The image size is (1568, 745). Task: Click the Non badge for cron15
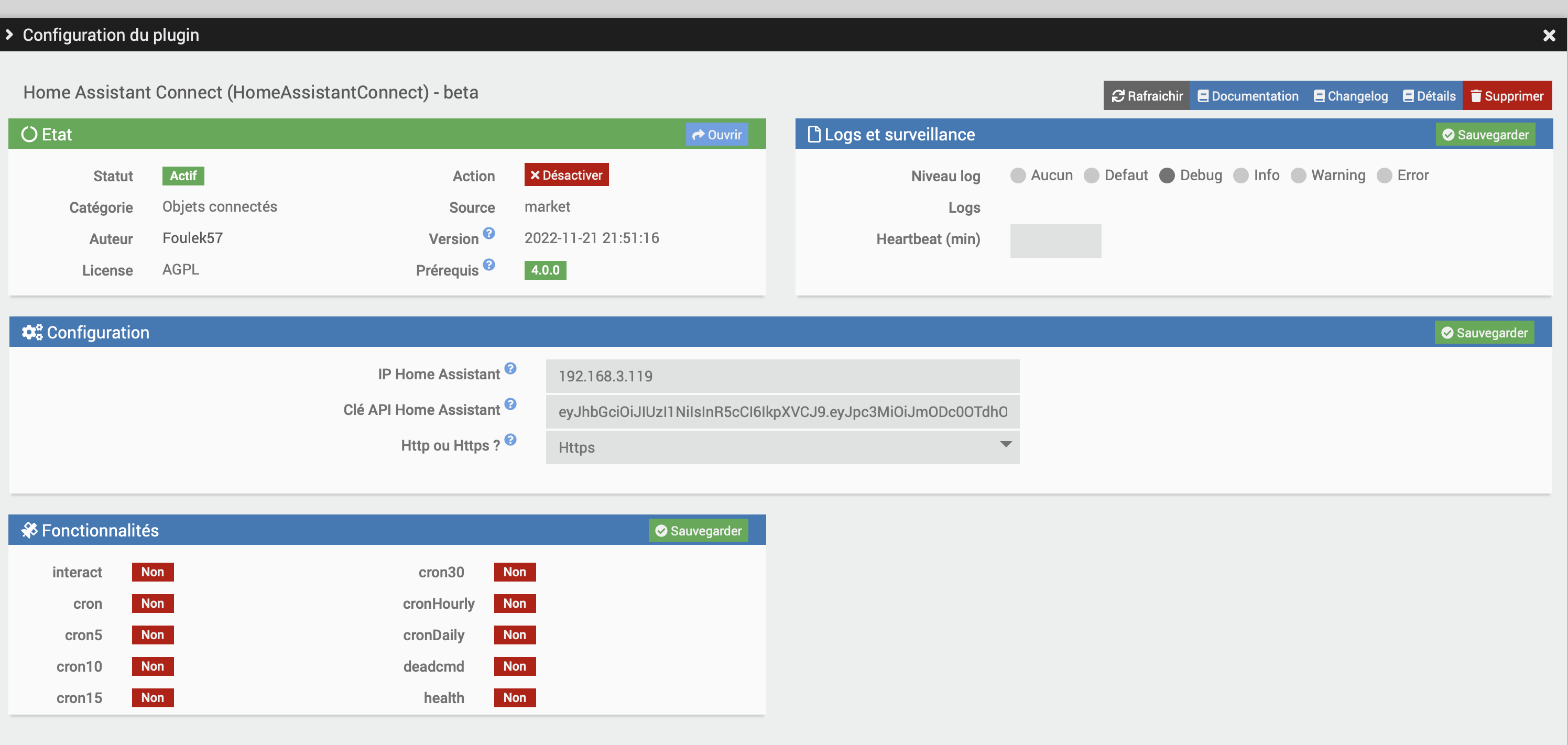point(153,697)
